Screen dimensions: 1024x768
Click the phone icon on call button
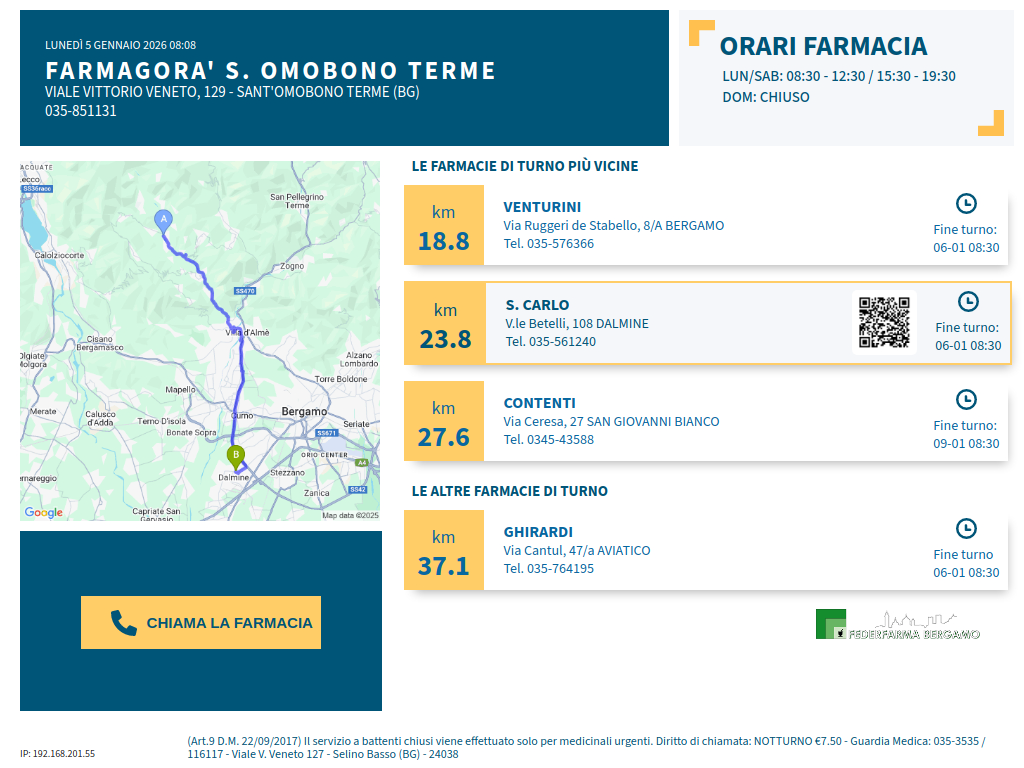coord(124,623)
